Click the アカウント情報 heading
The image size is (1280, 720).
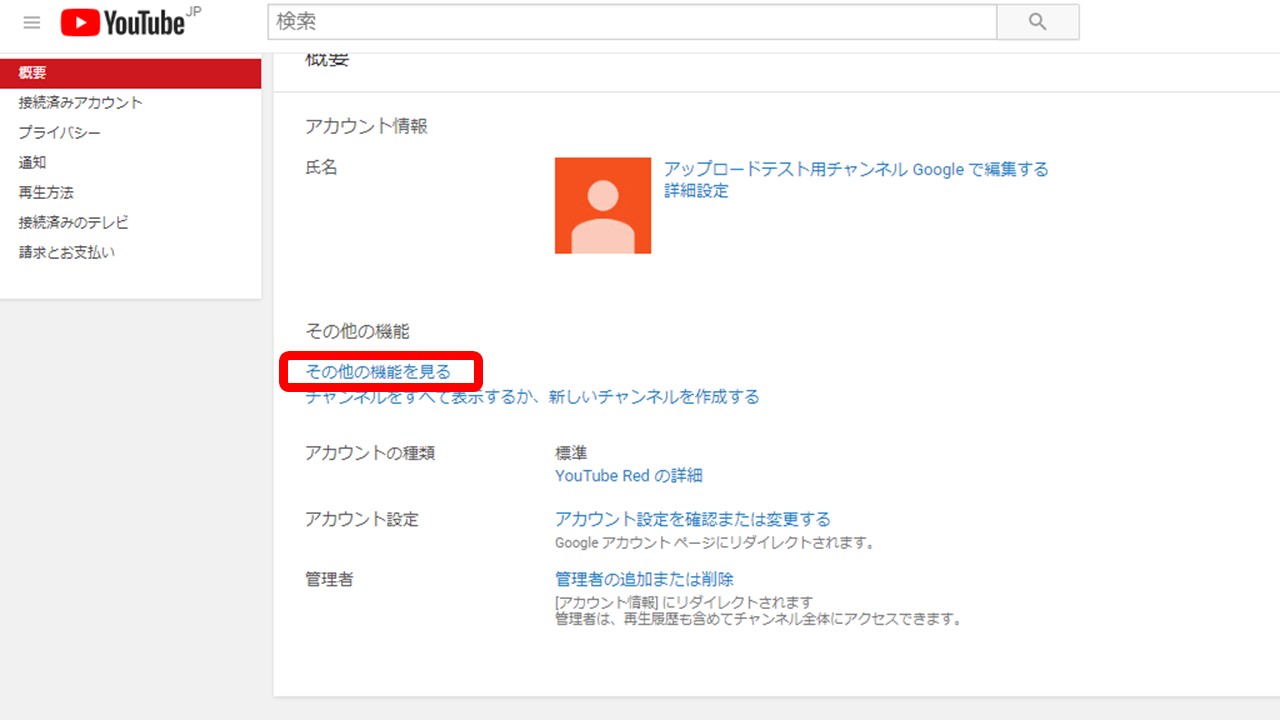[x=366, y=126]
